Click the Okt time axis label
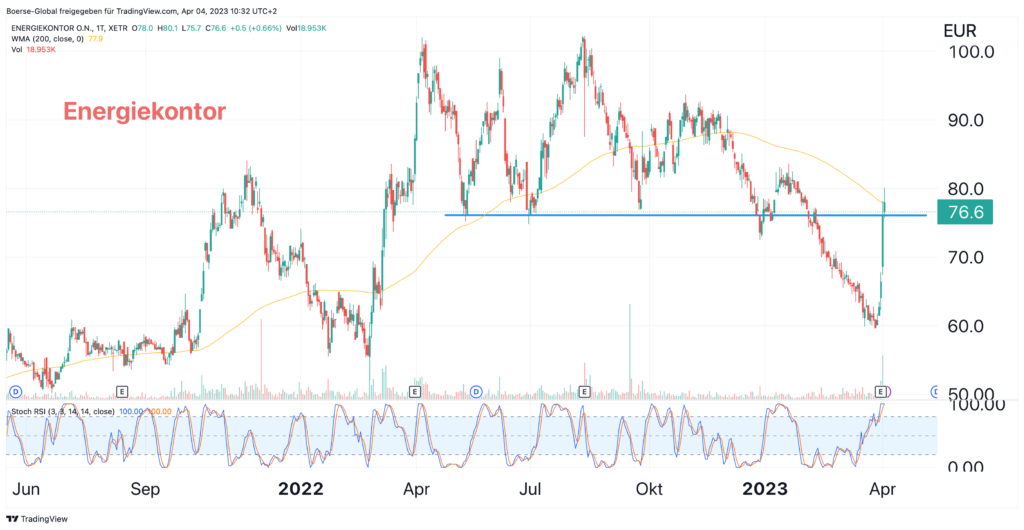 click(x=649, y=489)
